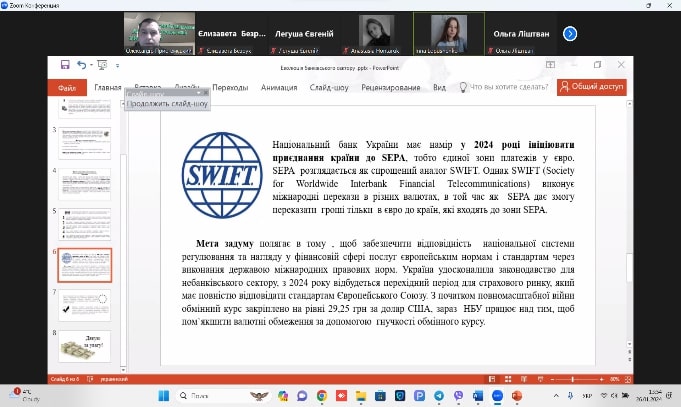Open the Рецензирование tab
The height and width of the screenshot is (407, 681).
click(390, 87)
